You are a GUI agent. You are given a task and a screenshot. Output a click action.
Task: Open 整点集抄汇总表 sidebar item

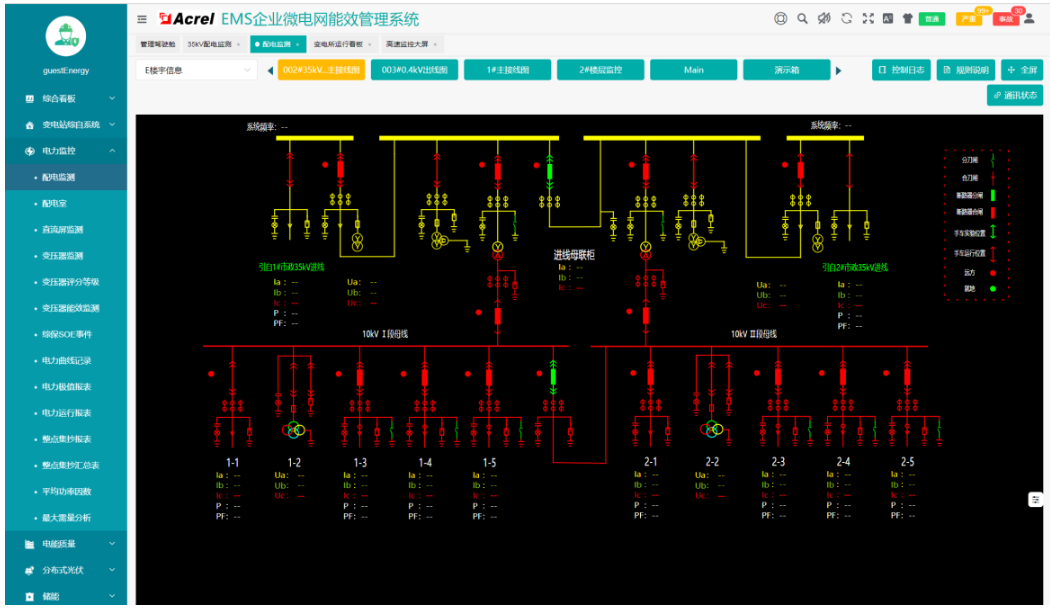(x=66, y=465)
